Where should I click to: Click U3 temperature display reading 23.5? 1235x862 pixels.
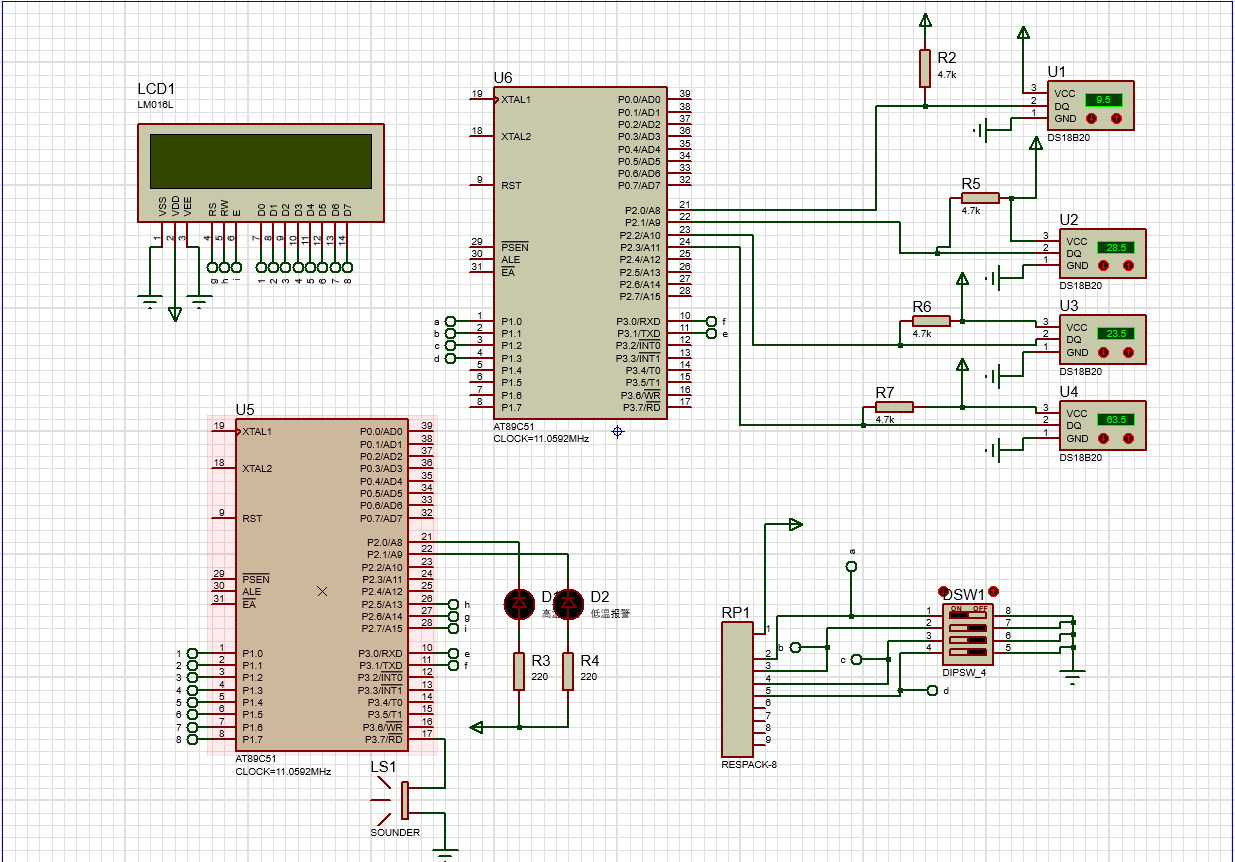pyautogui.click(x=1115, y=333)
